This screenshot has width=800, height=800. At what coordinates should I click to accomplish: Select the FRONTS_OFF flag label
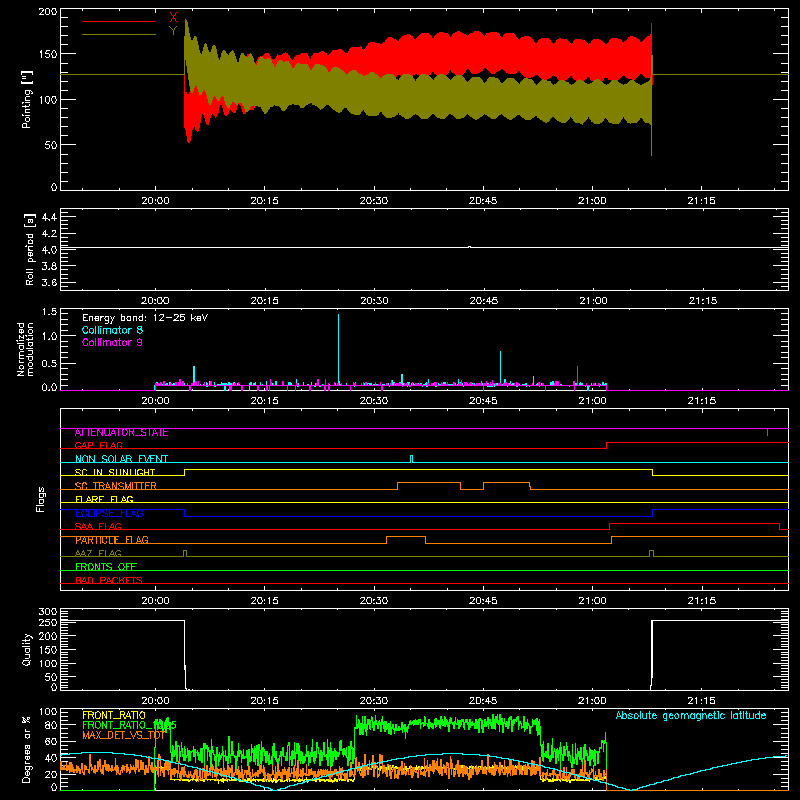click(106, 566)
